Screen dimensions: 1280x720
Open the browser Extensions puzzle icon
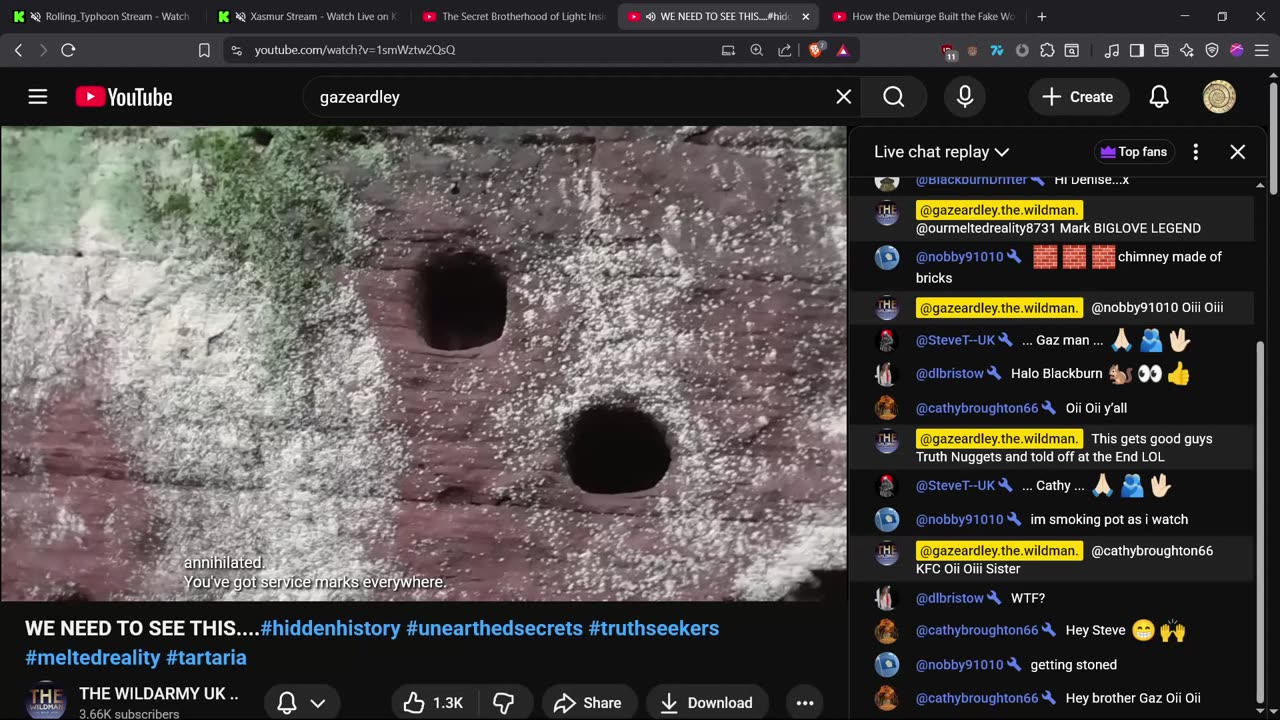click(x=1047, y=50)
